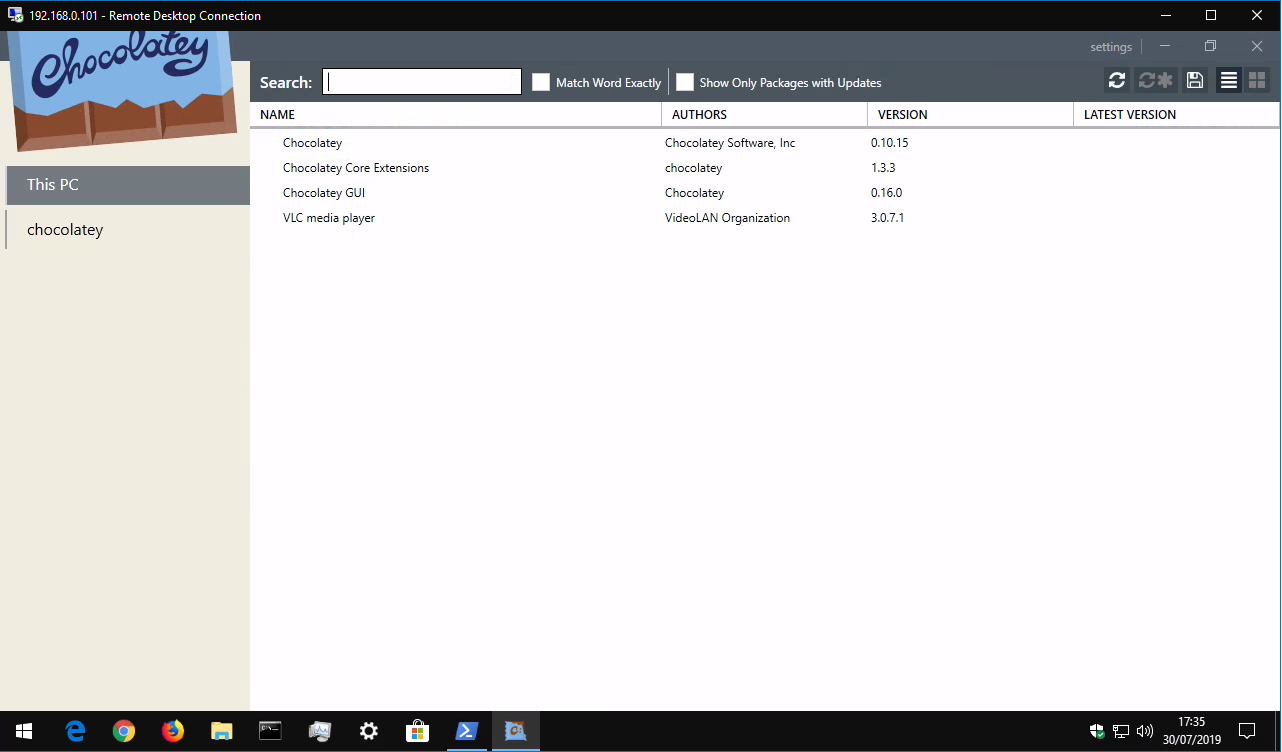This screenshot has height=752, width=1282.
Task: Open the Action Center notifications icon
Action: [x=1247, y=731]
